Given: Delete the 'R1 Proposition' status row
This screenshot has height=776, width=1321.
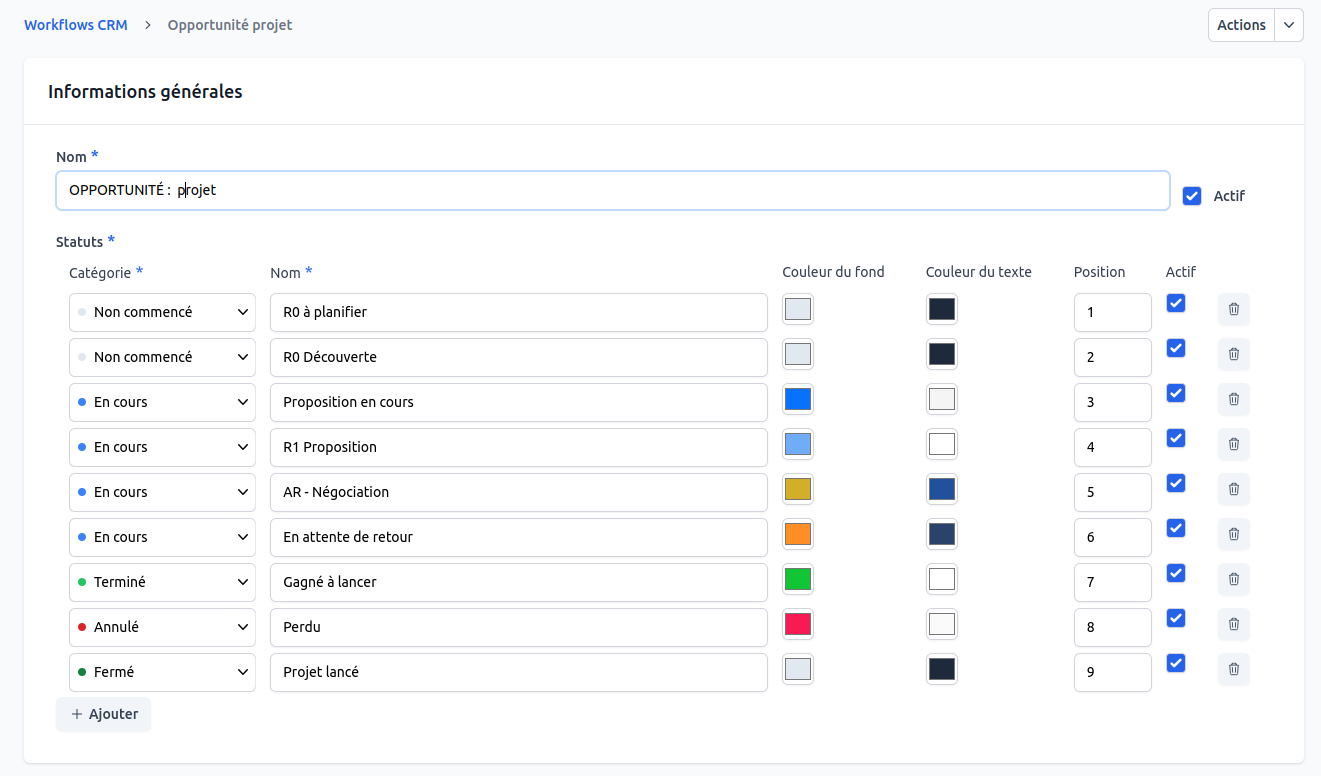Looking at the screenshot, I should (x=1233, y=444).
